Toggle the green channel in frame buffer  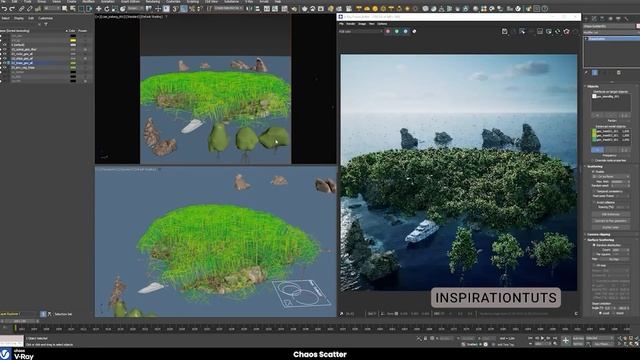[x=397, y=31]
